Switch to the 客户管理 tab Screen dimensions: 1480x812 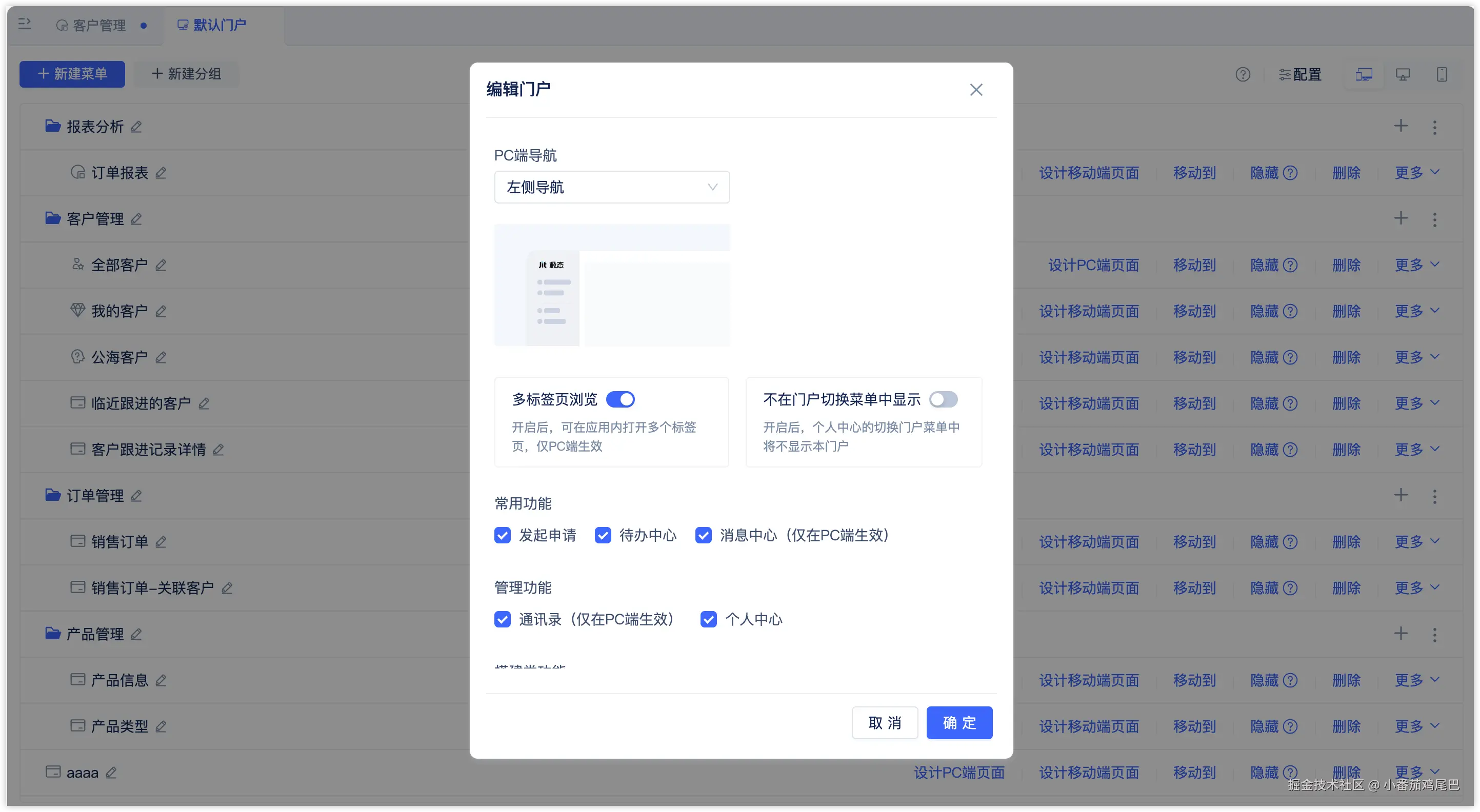click(99, 25)
